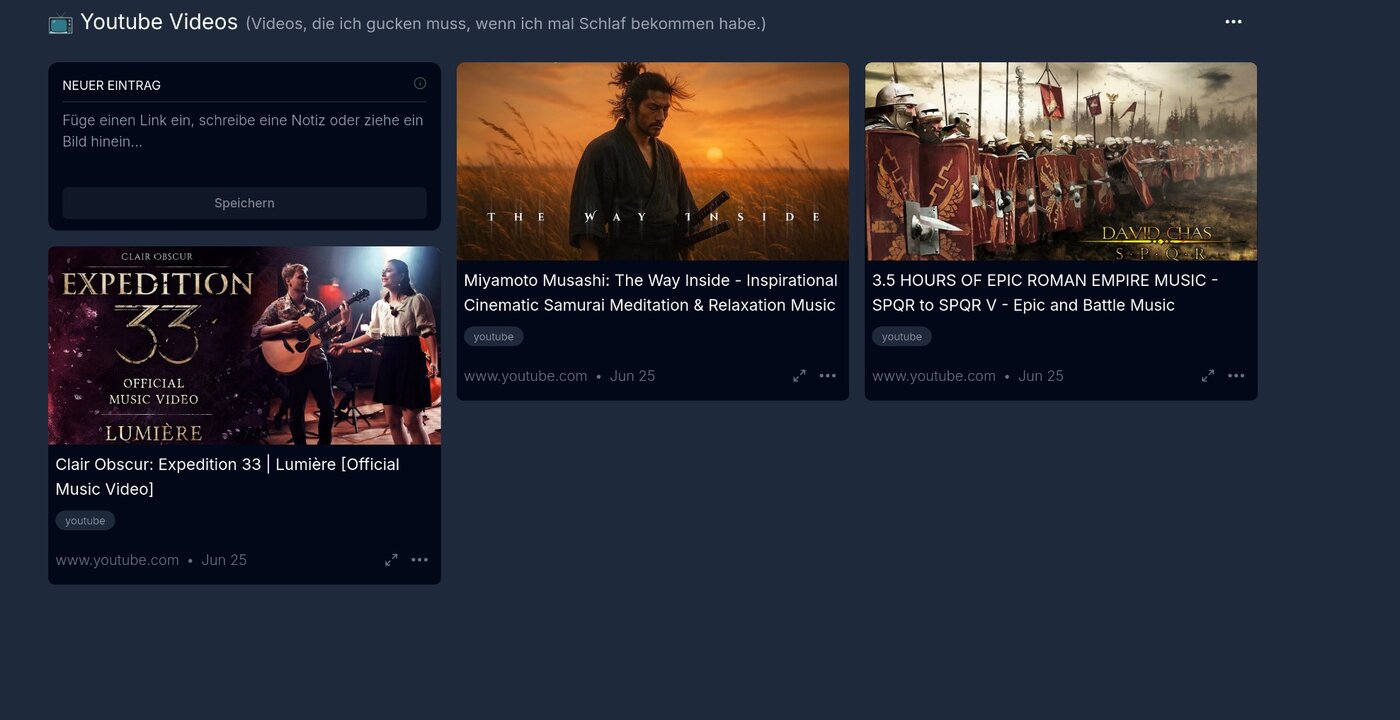Click Jun 25 date on Clair Obscur card
1400x720 pixels.
(224, 560)
